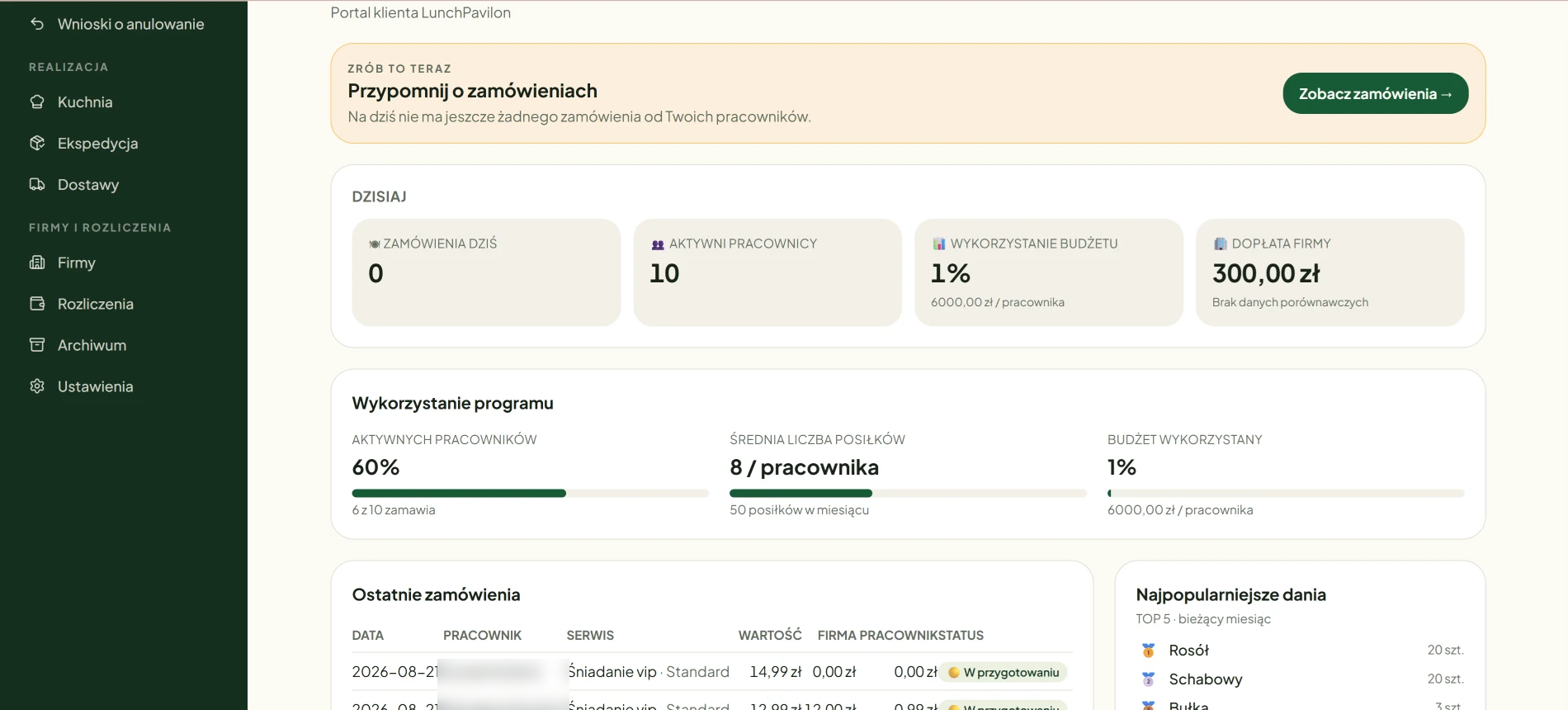Click the Dostawy truck icon
Screen dimensions: 1568x710
[x=37, y=184]
